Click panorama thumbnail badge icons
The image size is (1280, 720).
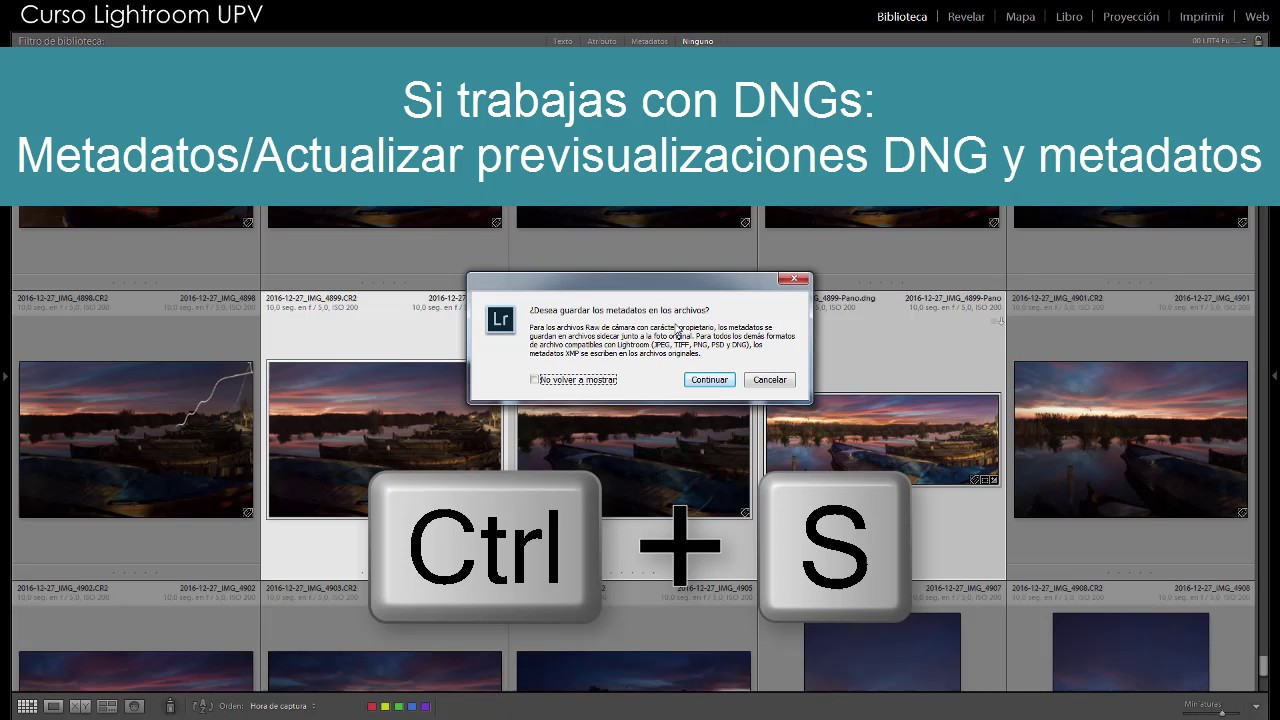coord(985,480)
